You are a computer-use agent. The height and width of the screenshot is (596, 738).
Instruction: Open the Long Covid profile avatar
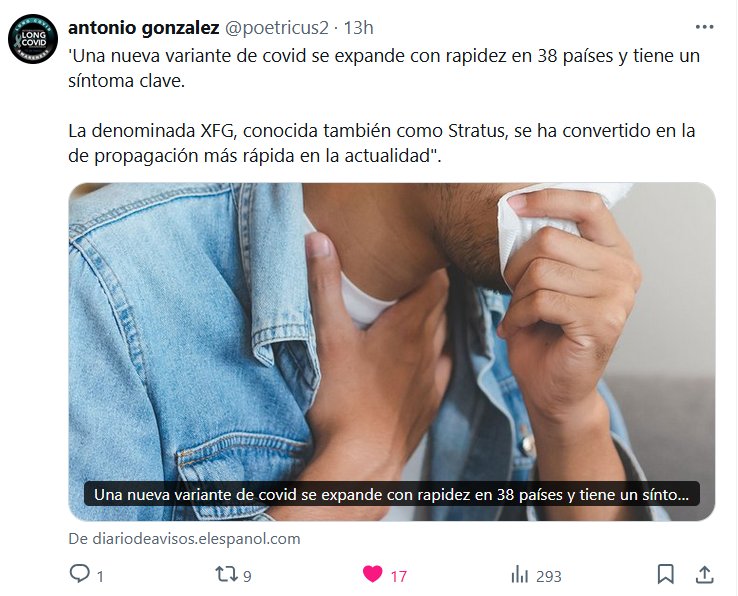tap(33, 39)
